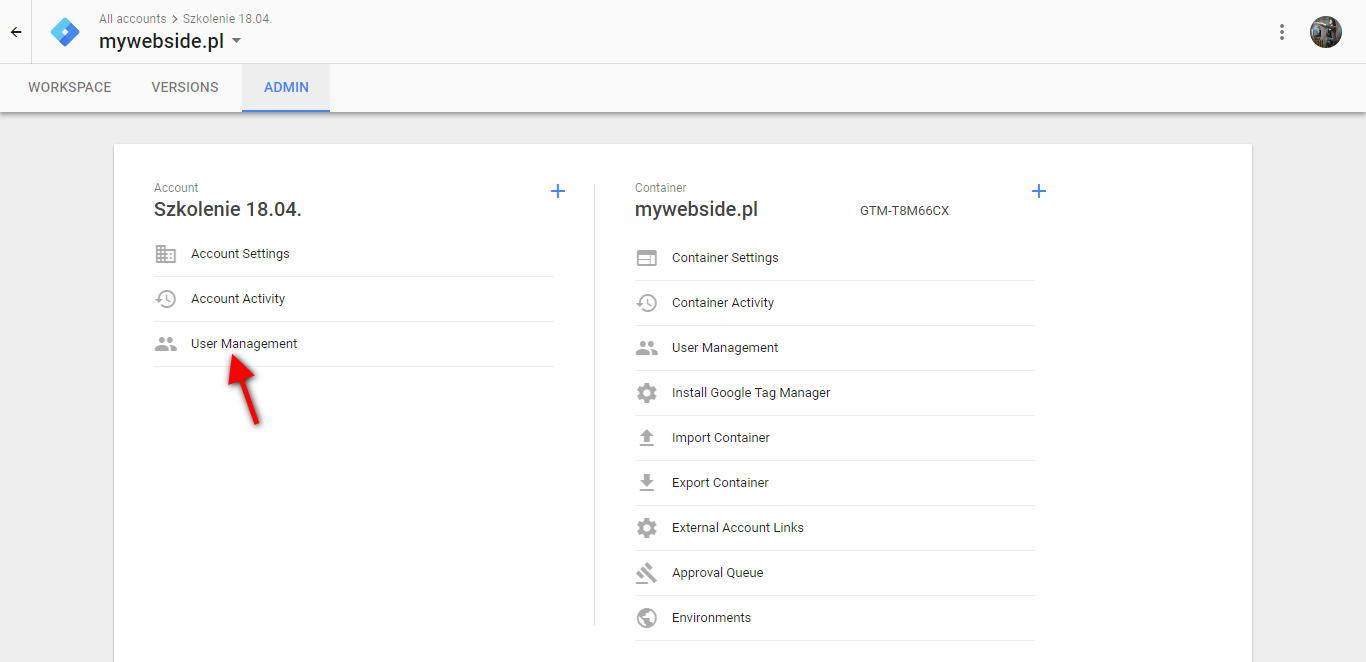Click the Google Tag Manager logo

pyautogui.click(x=65, y=32)
